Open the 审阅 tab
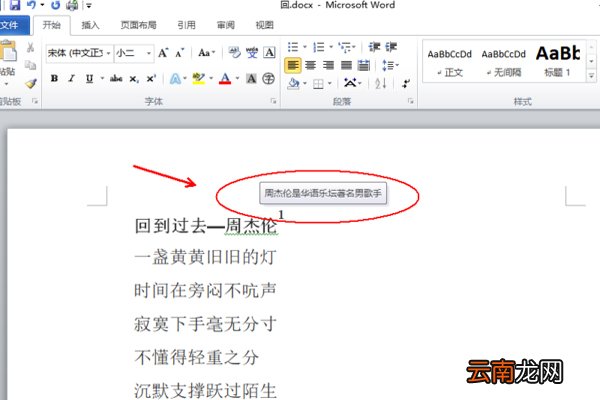Viewport: 600px width, 400px height. pyautogui.click(x=226, y=25)
